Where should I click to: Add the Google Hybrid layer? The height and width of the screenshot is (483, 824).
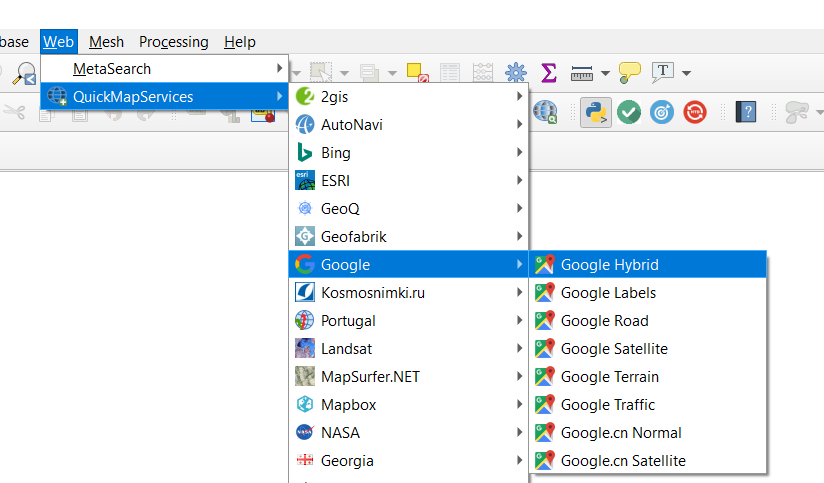(648, 264)
